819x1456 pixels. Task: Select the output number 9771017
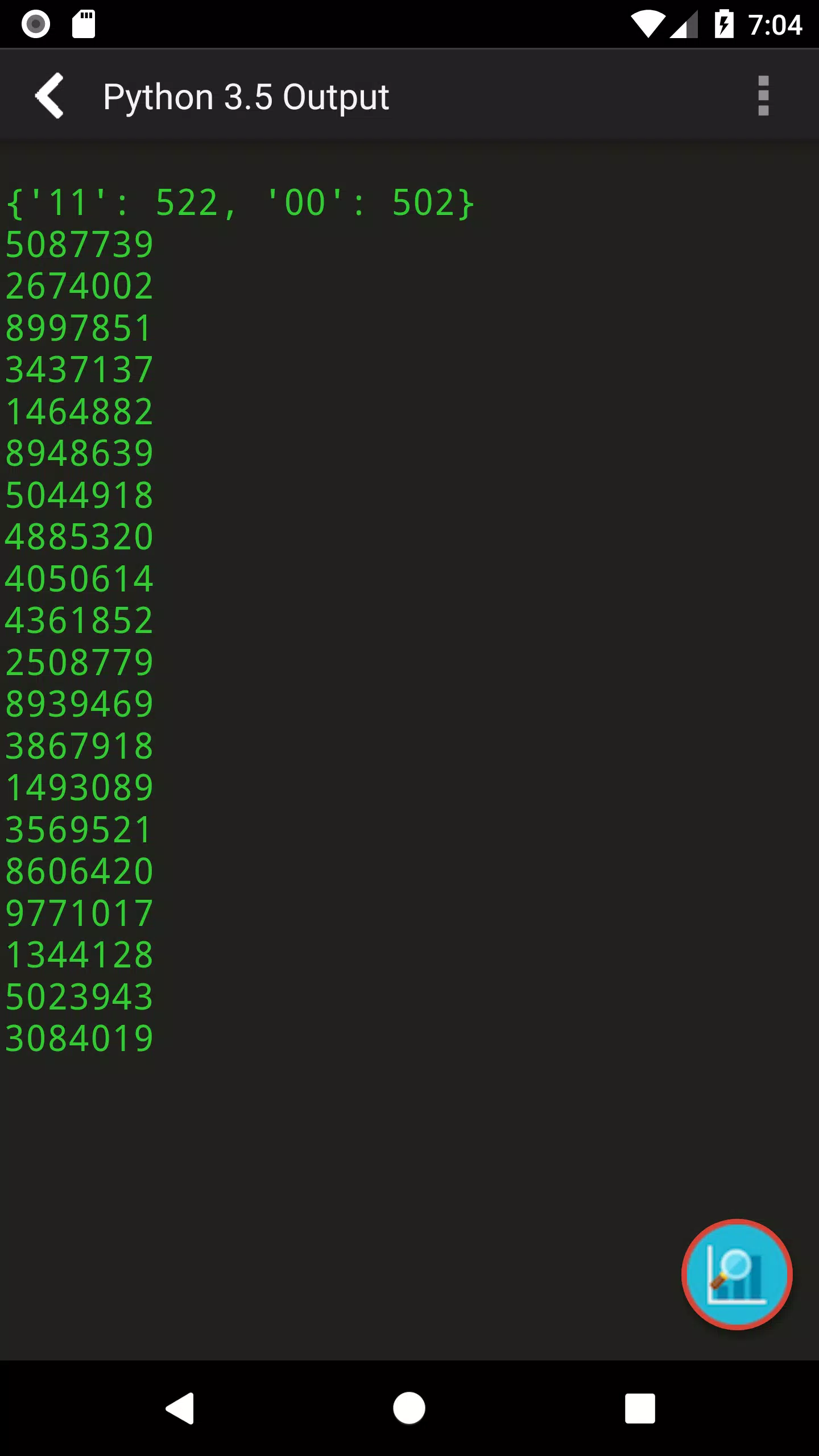(x=80, y=913)
